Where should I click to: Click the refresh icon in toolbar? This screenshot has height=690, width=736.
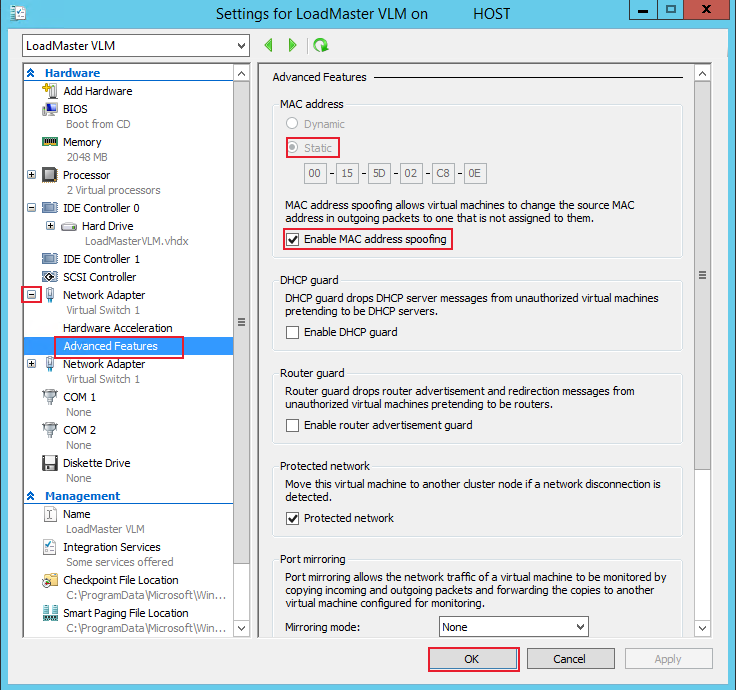[320, 46]
